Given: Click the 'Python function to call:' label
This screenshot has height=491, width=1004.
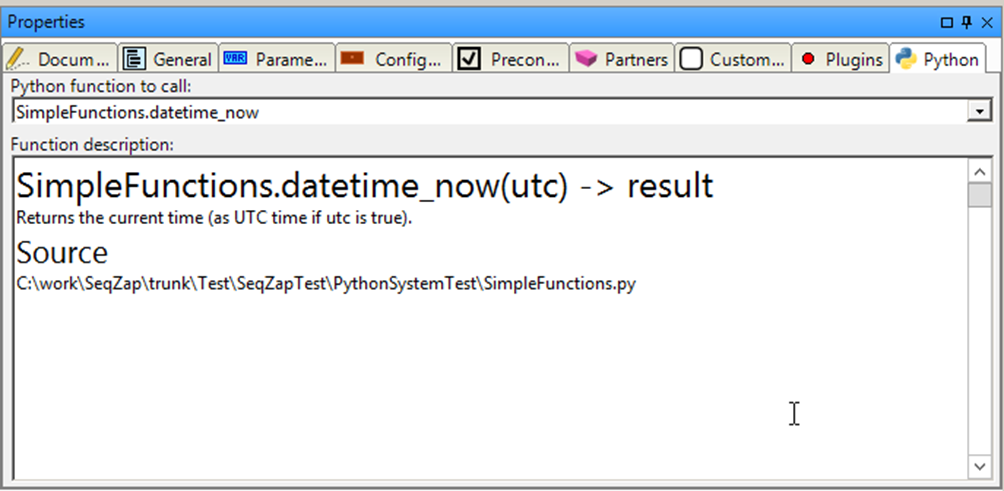Looking at the screenshot, I should tap(101, 85).
